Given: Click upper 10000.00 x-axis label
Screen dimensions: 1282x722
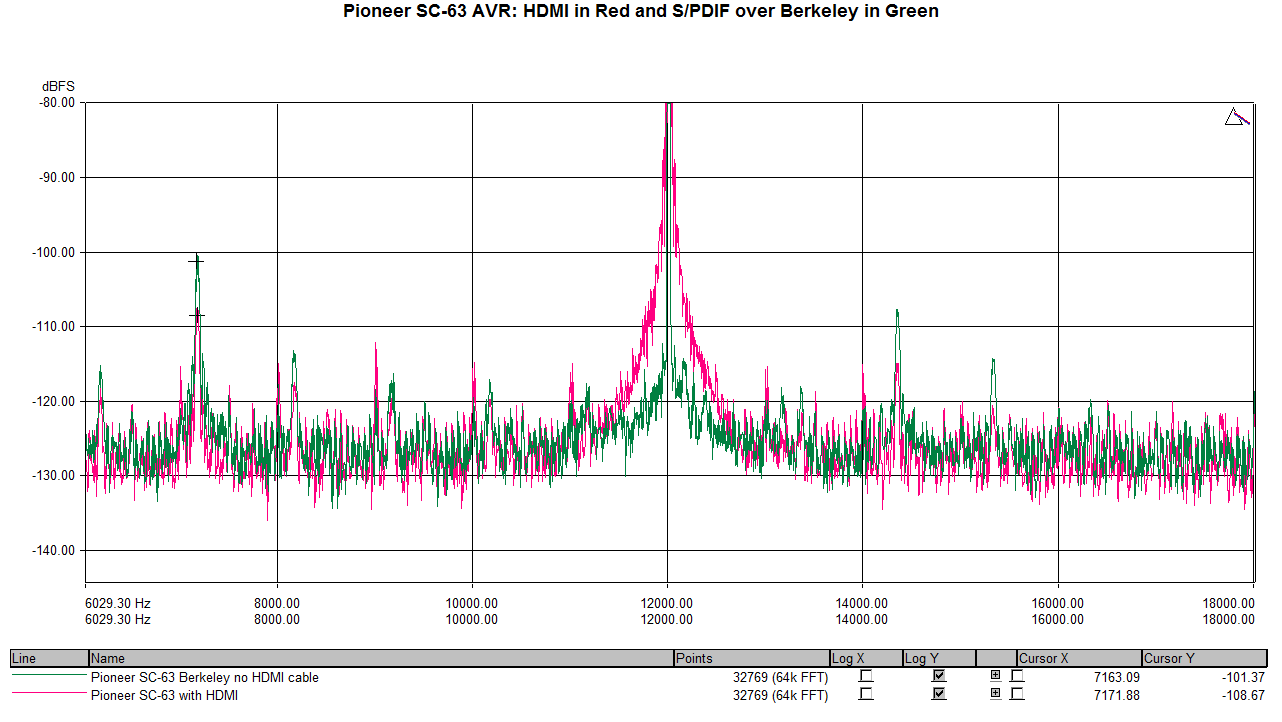Looking at the screenshot, I should click(x=472, y=603).
